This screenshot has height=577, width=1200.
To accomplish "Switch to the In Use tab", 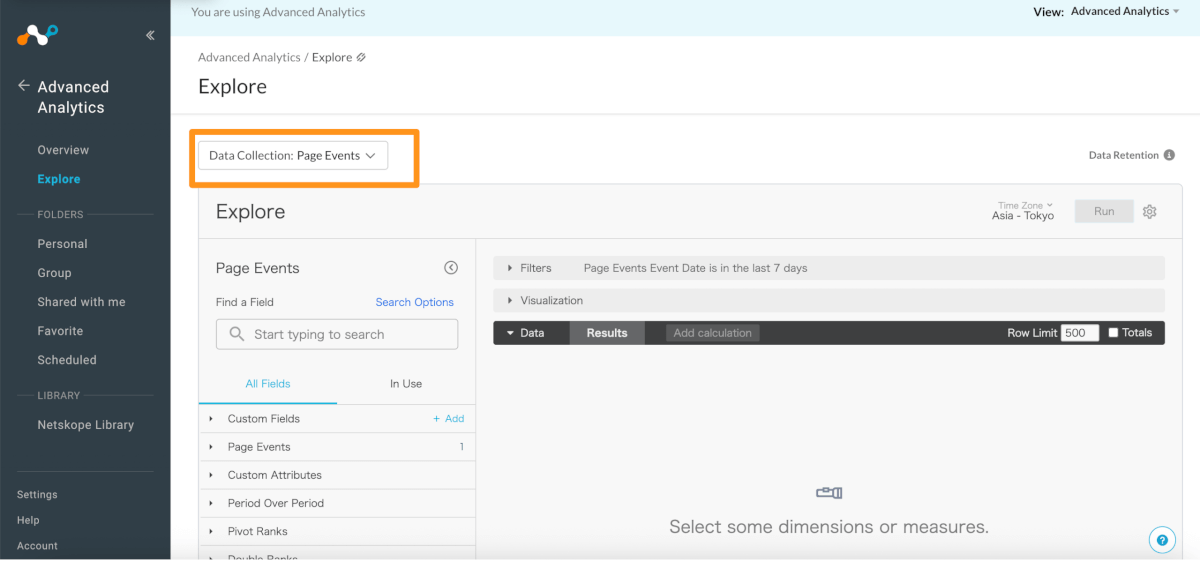I will pyautogui.click(x=405, y=384).
